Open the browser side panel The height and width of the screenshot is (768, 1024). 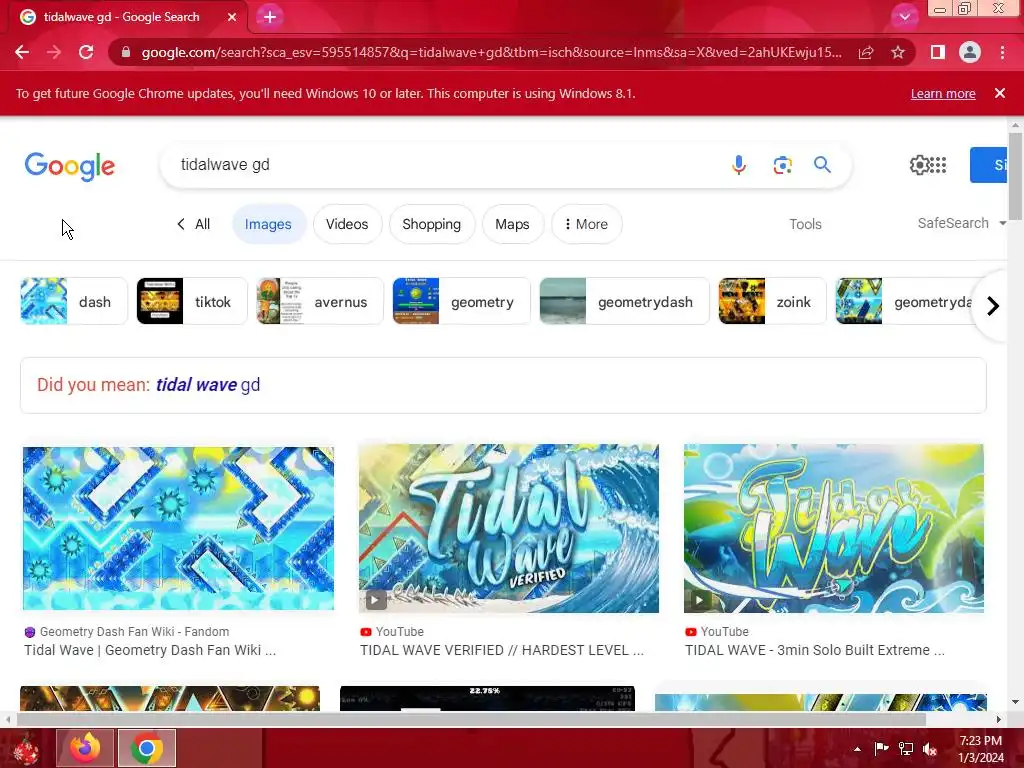click(938, 52)
